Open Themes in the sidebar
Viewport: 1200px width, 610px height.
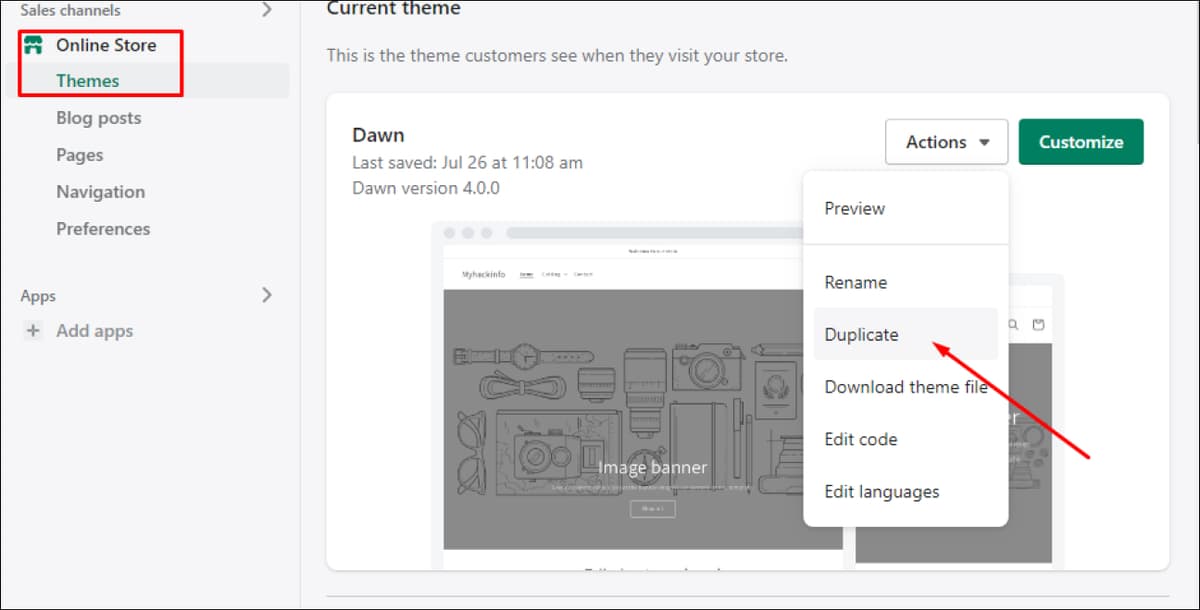(x=88, y=81)
